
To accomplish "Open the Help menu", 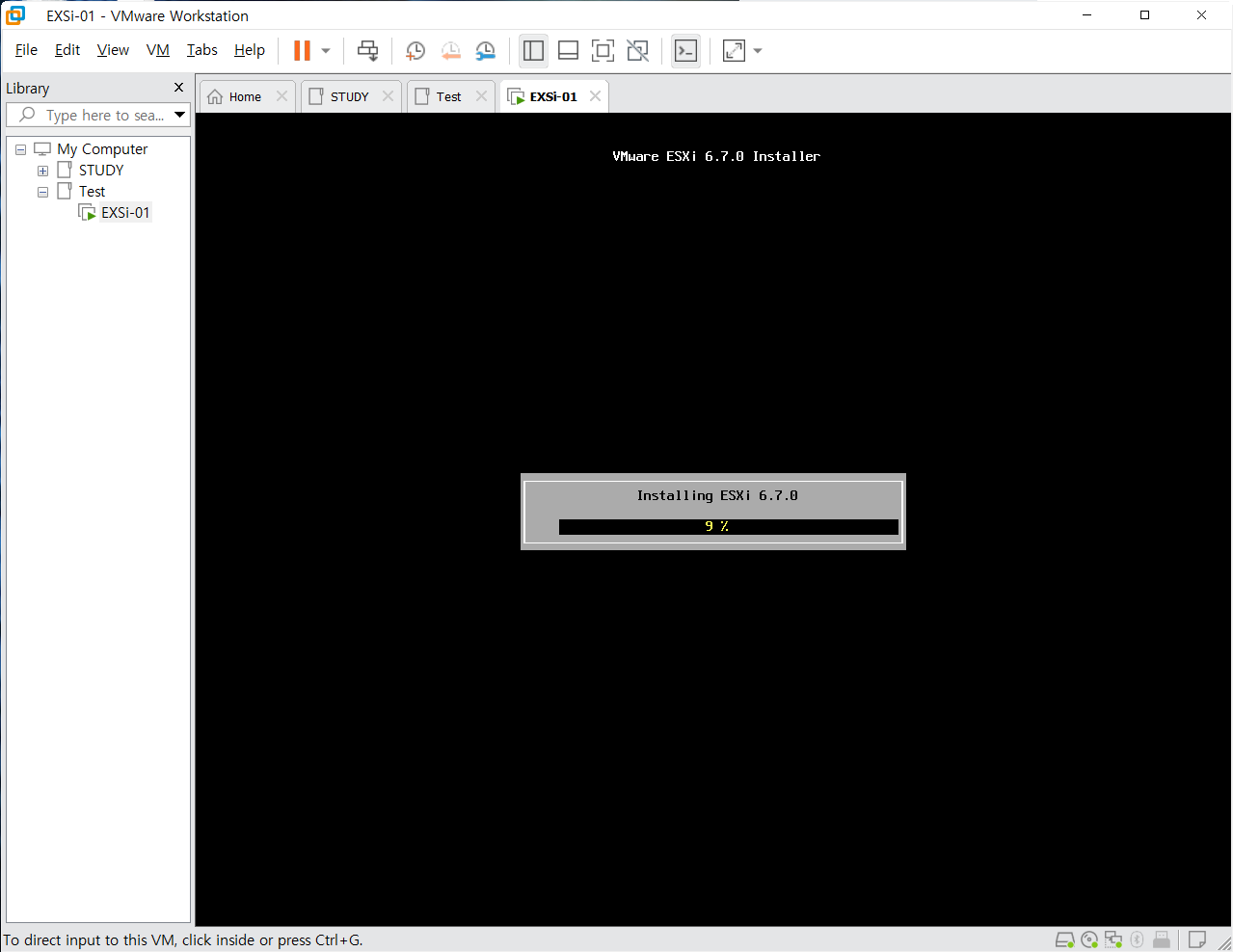I will pos(250,50).
